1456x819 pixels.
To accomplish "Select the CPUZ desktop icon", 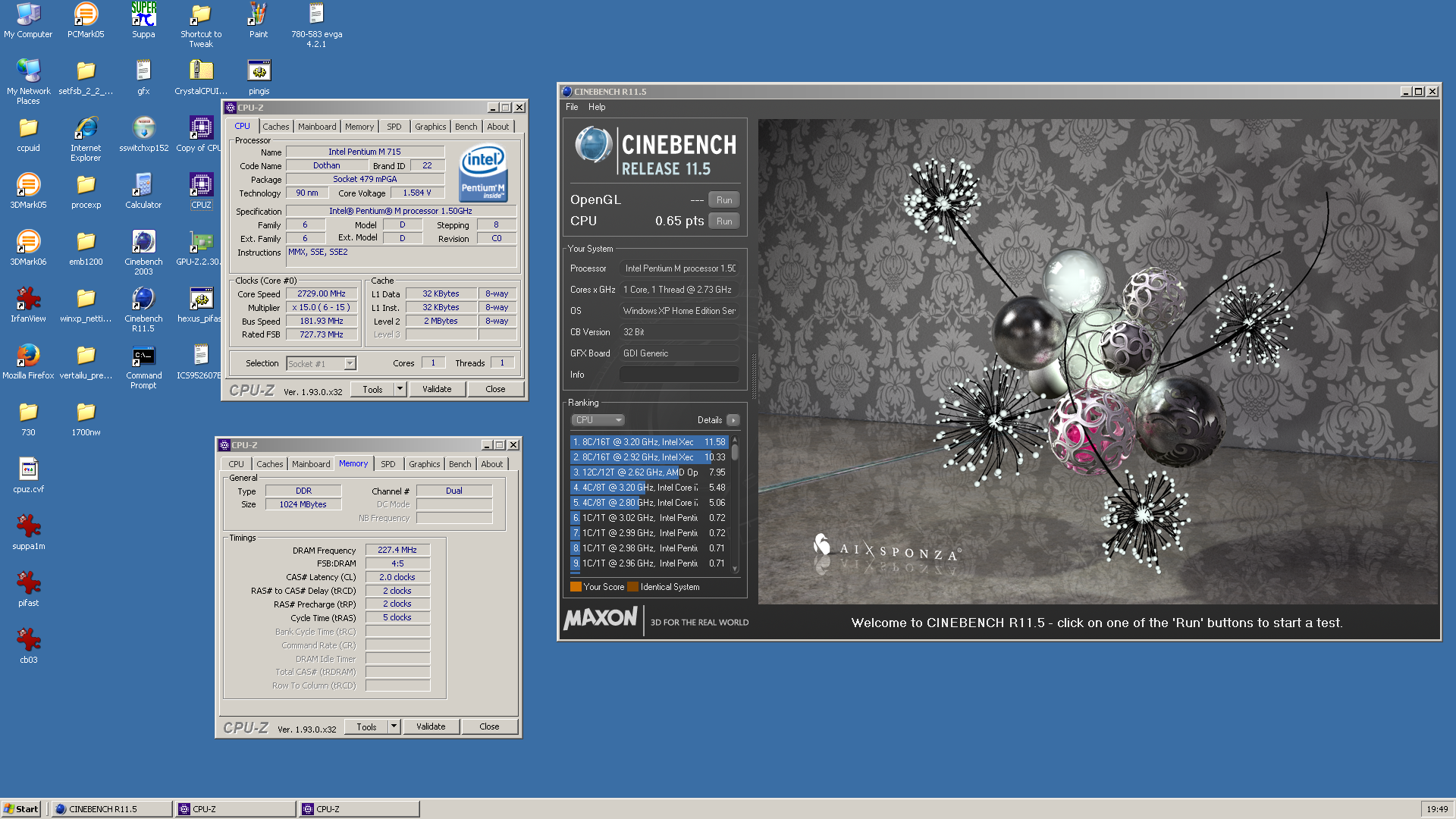I will (201, 190).
